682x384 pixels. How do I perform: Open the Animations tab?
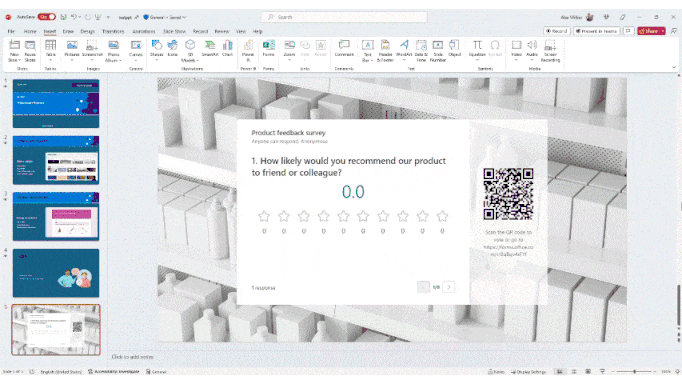pos(144,31)
